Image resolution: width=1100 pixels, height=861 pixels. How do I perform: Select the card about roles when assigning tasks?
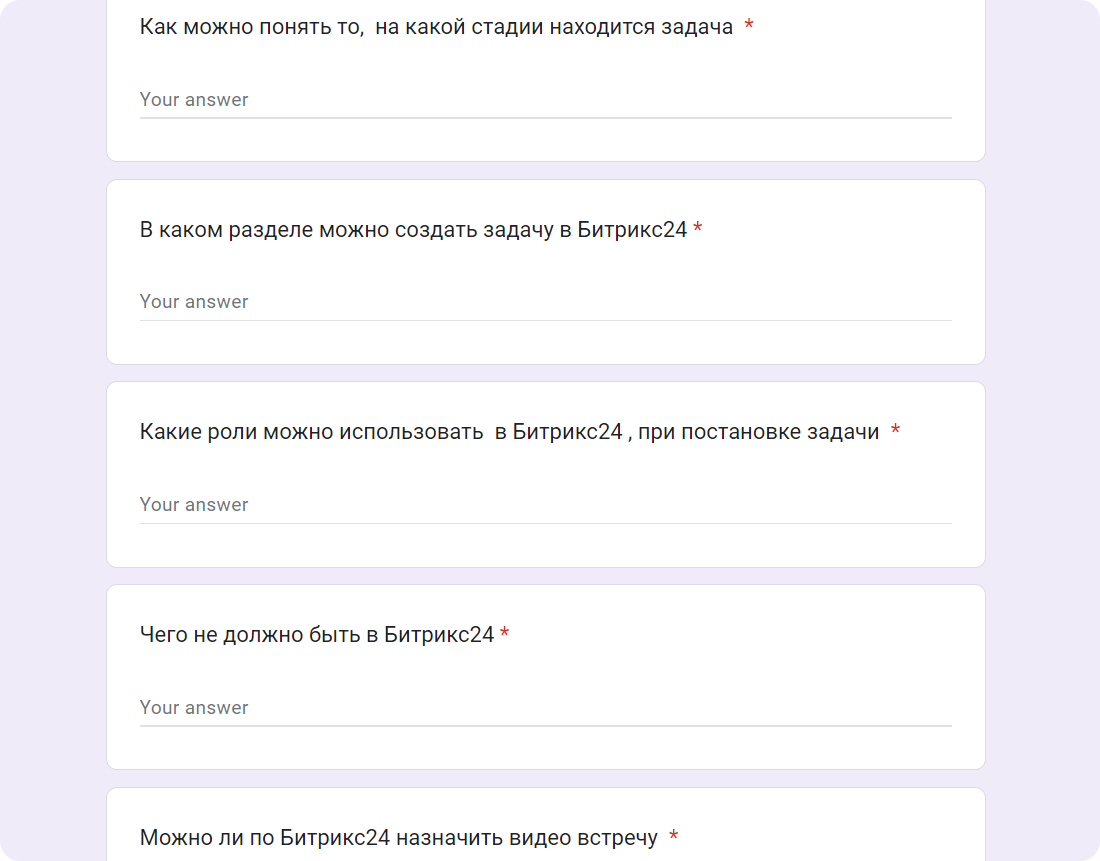click(x=546, y=470)
